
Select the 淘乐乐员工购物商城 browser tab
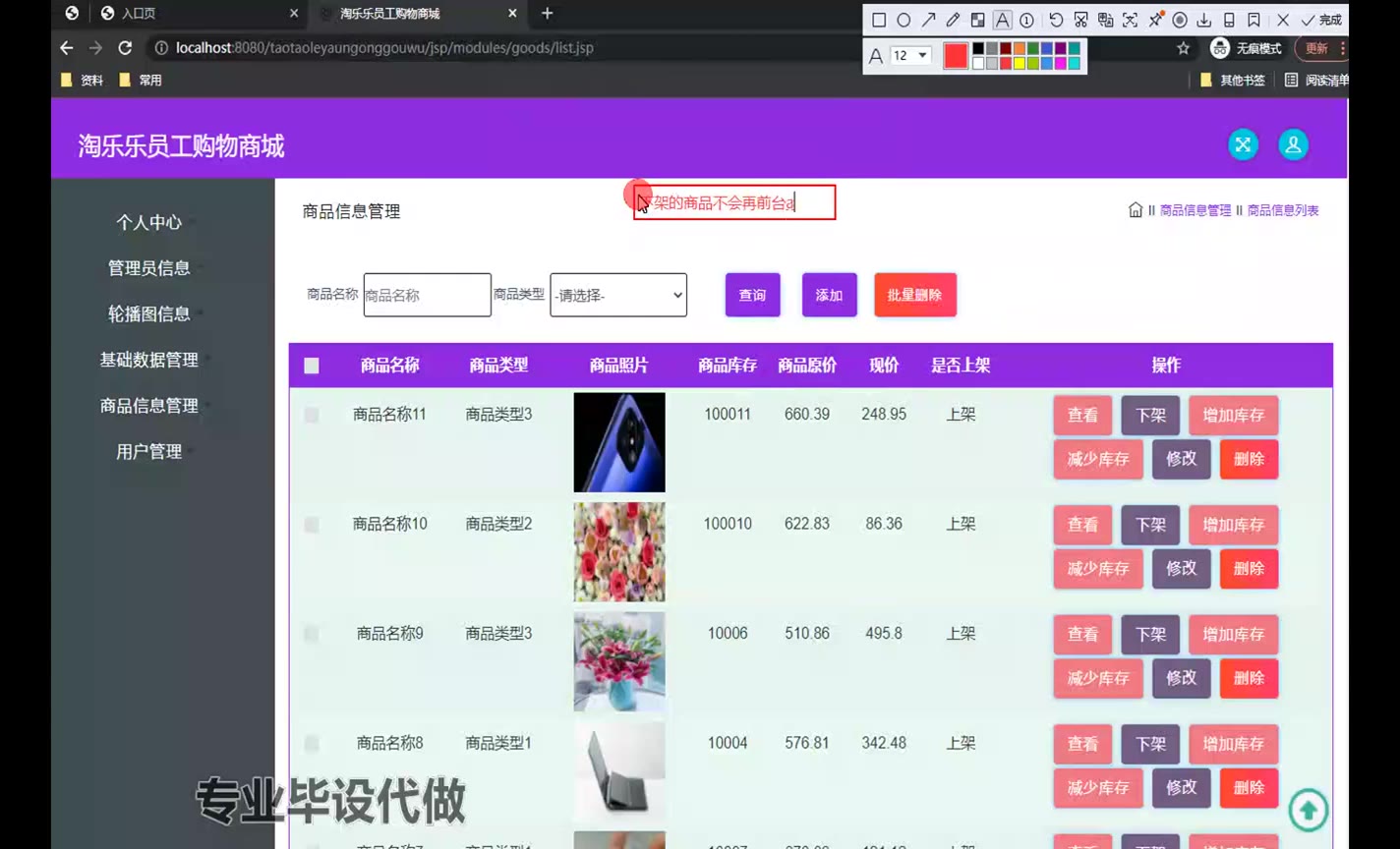click(419, 13)
